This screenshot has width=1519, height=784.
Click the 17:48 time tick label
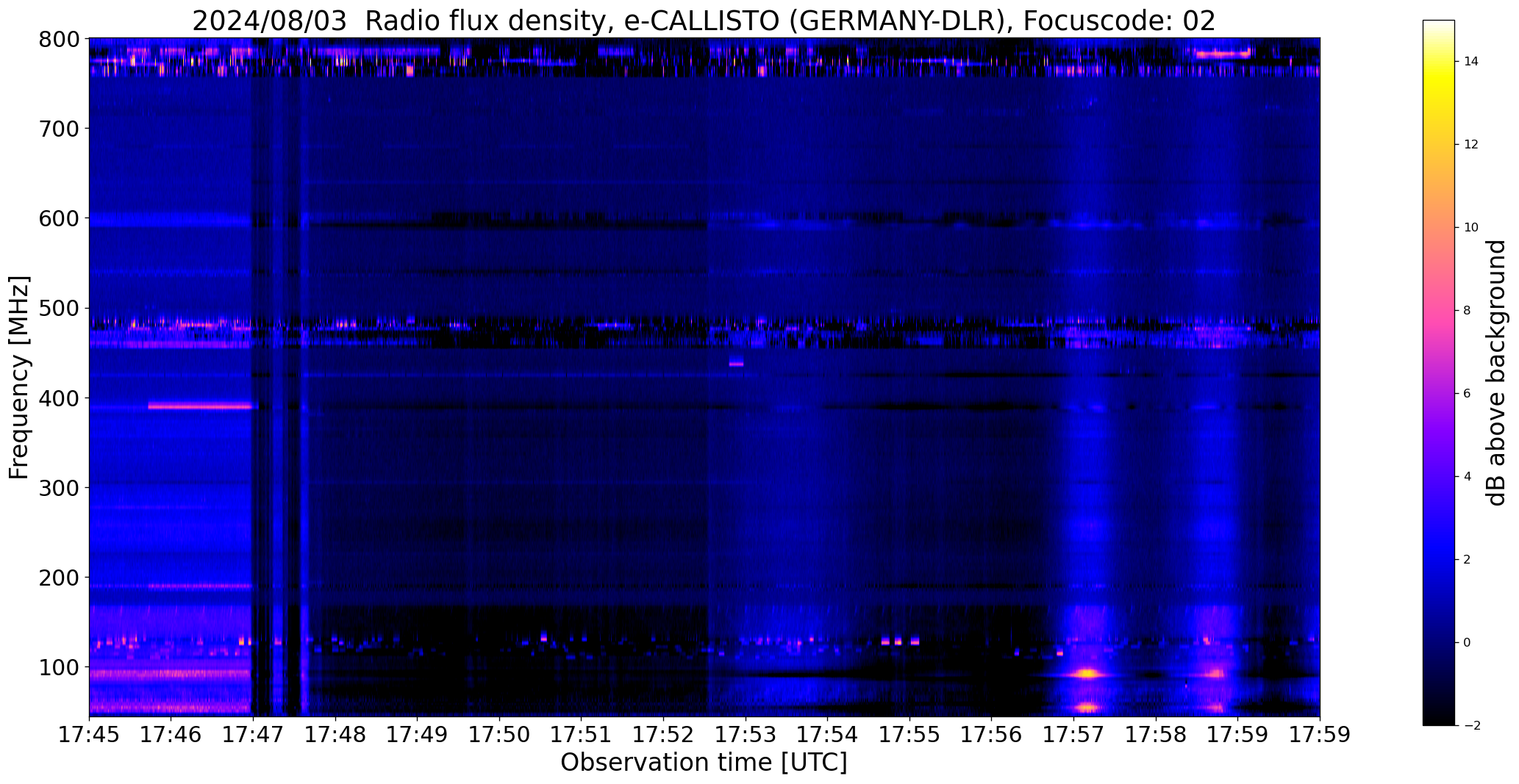(x=335, y=735)
